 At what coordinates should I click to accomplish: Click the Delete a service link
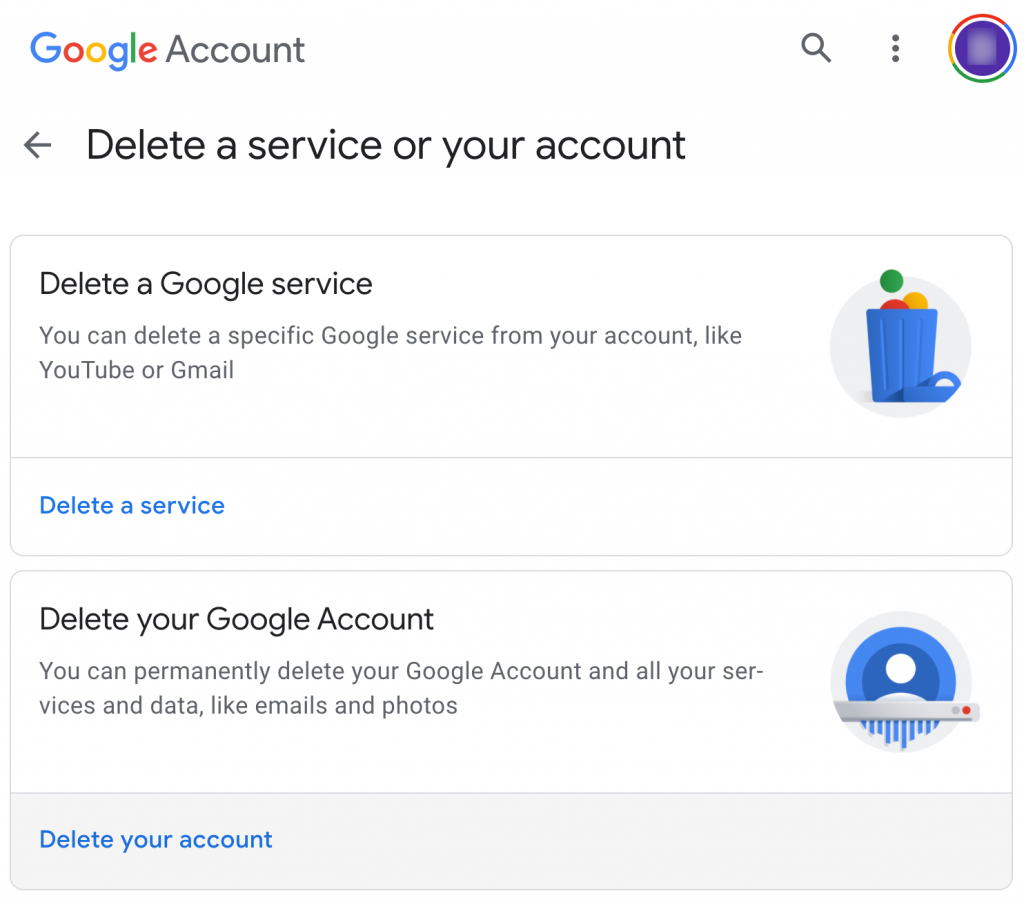[132, 506]
